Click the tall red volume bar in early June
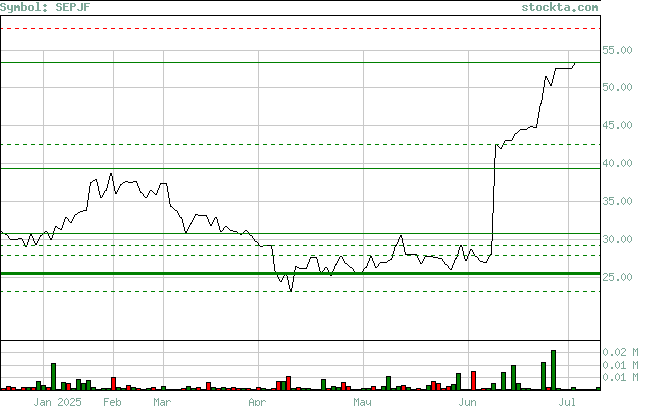Screen dimensions: 655x406 tap(473, 381)
